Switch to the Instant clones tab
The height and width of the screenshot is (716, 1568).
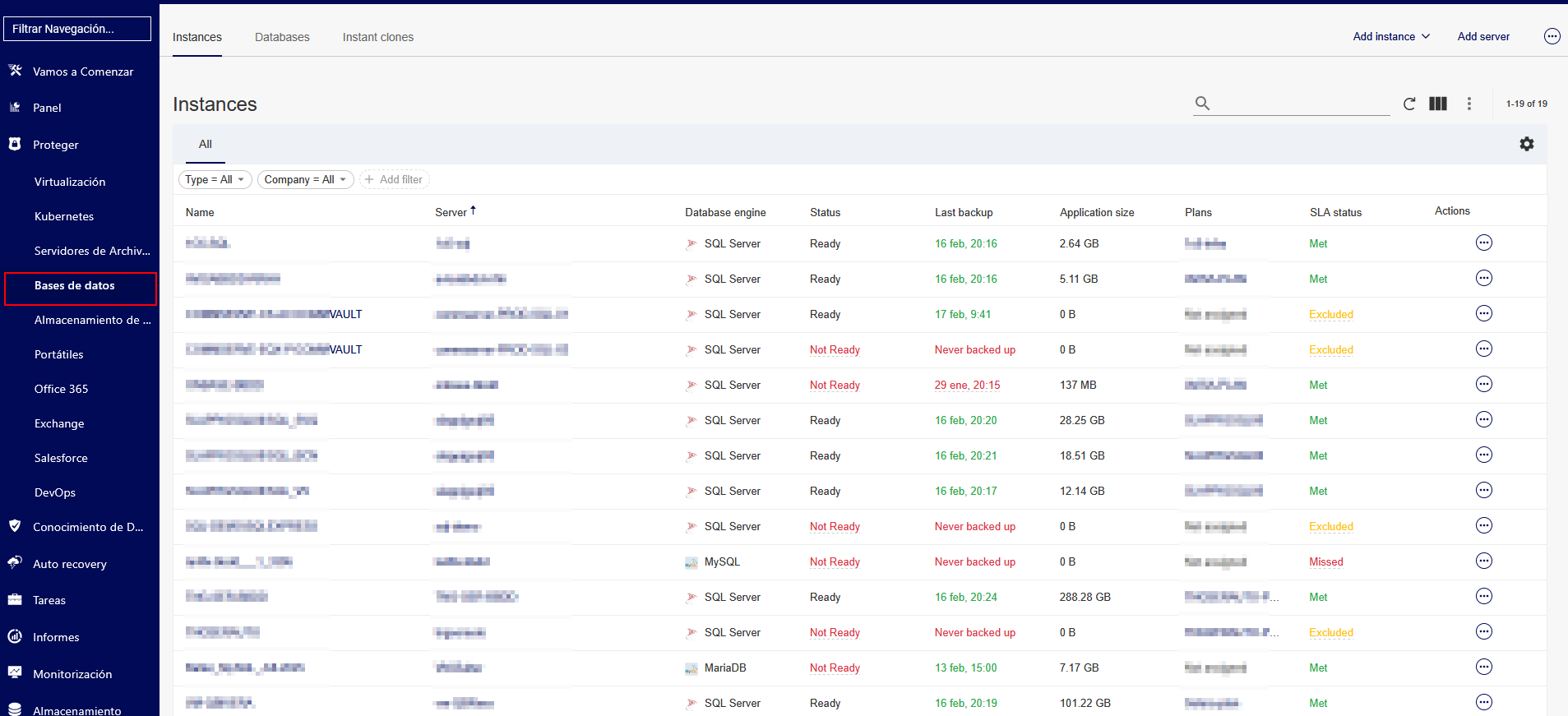coord(378,37)
